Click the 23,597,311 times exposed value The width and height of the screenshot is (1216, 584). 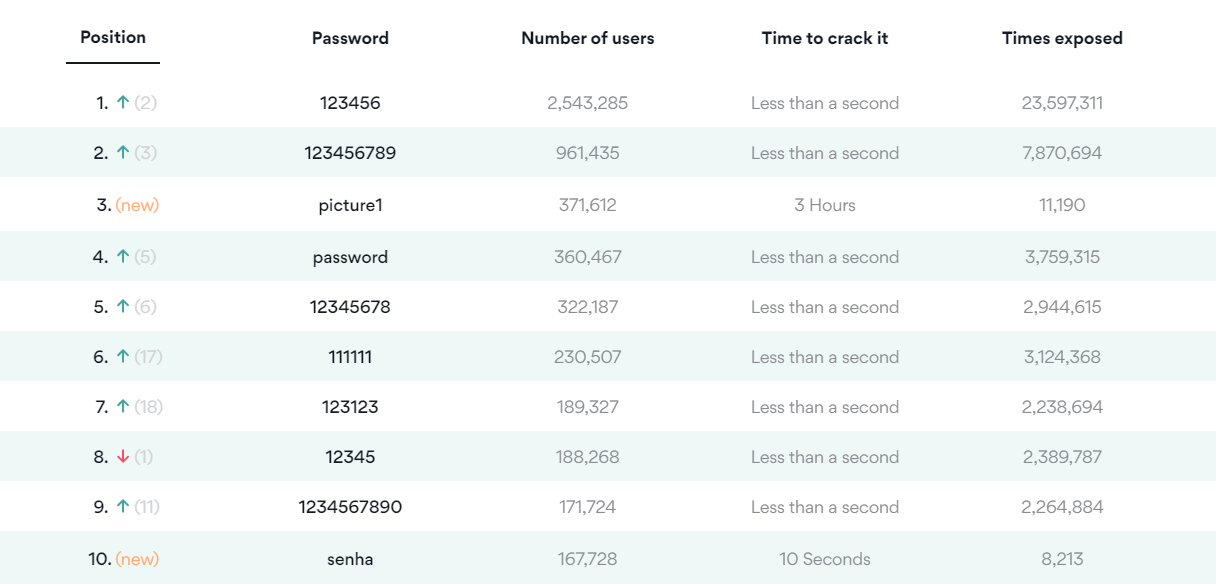point(1062,103)
